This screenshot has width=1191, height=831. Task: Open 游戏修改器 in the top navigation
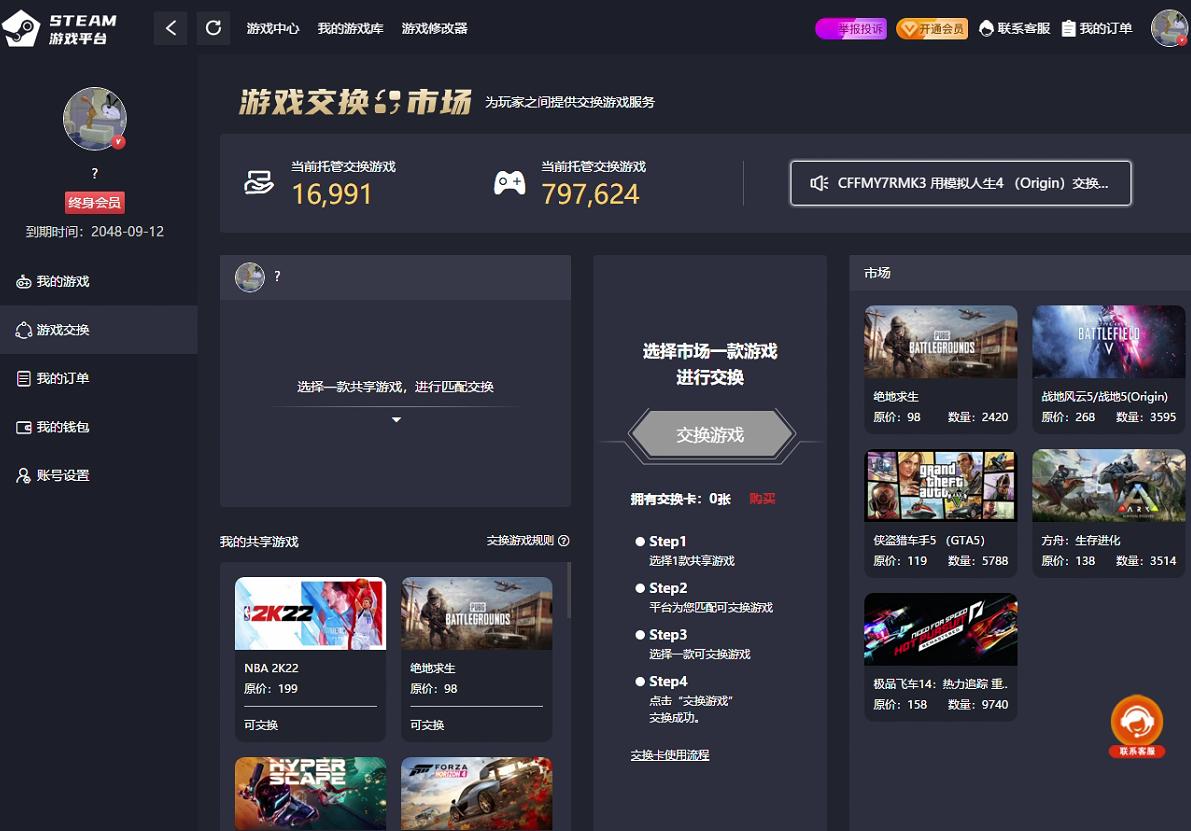pos(434,28)
